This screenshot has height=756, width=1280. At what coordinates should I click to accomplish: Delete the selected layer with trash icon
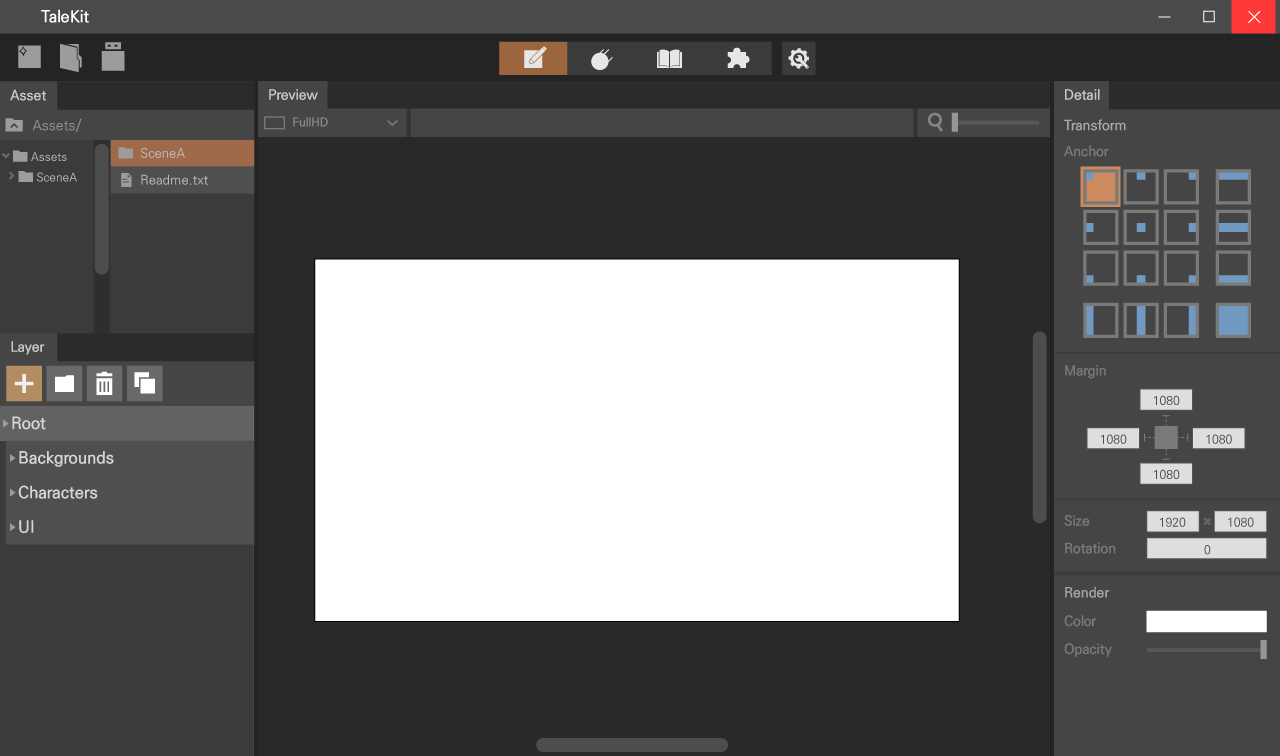(x=104, y=383)
